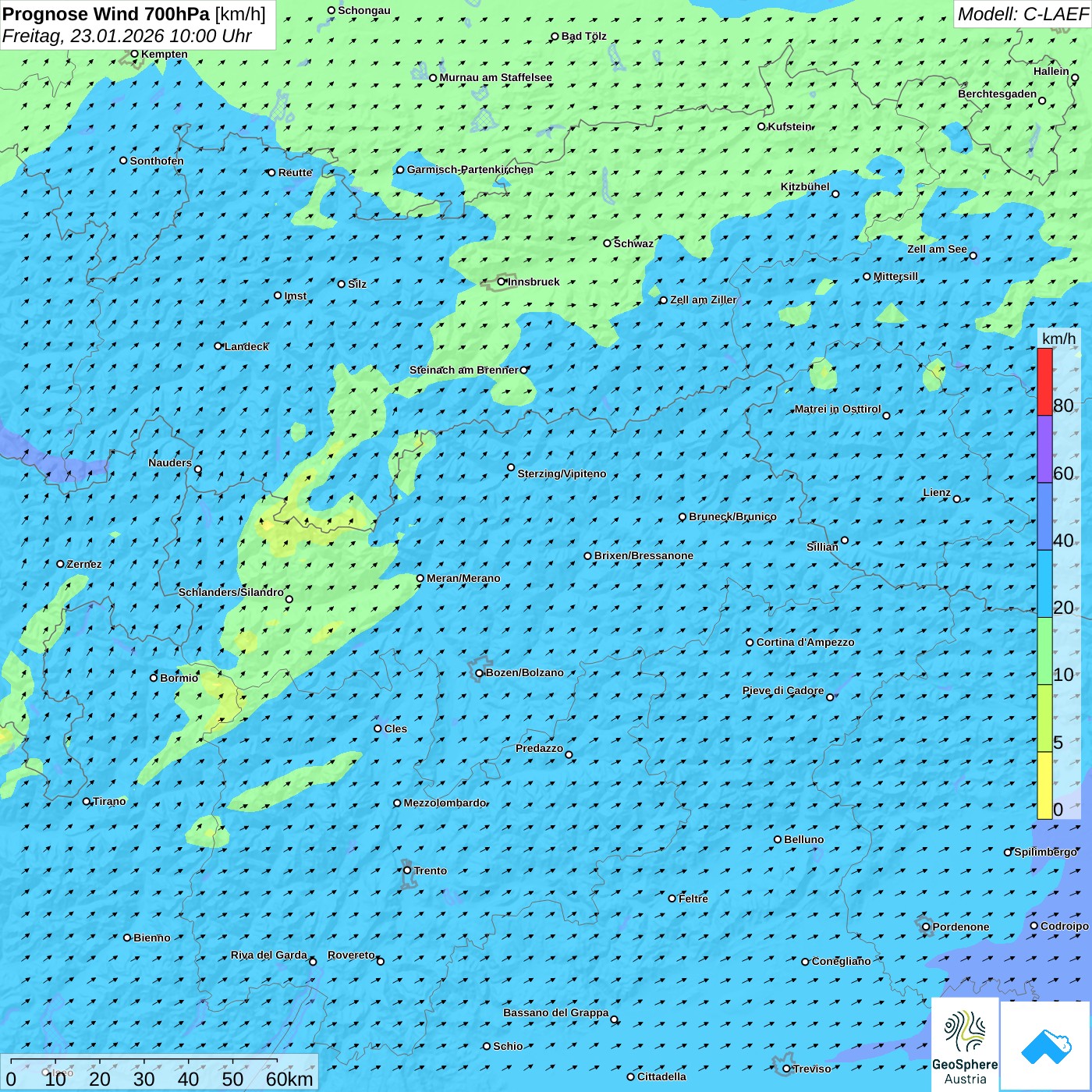Click the 'Murnau am Staffelsee' label

pyautogui.click(x=495, y=77)
